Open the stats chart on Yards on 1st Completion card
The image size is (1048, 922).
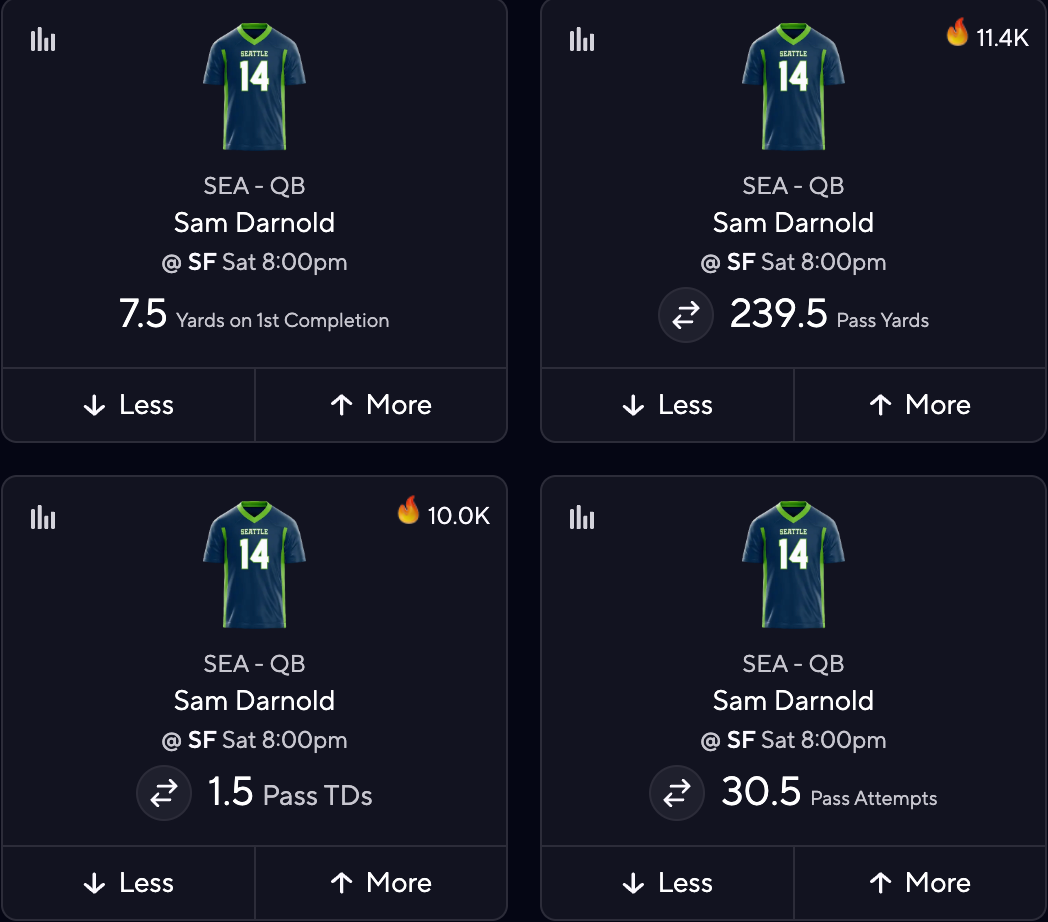click(x=42, y=40)
